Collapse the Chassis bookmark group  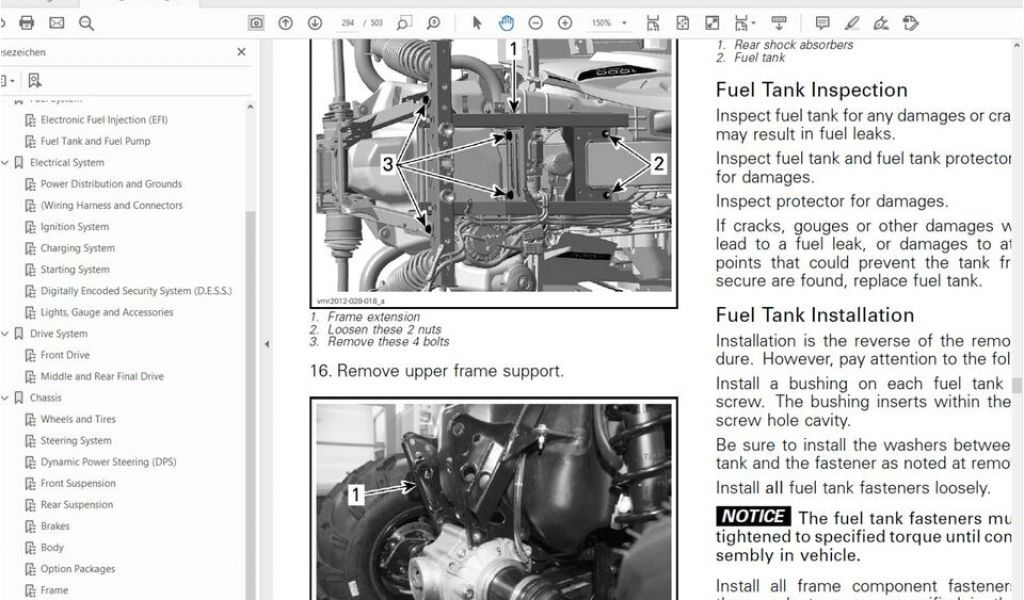[x=6, y=398]
